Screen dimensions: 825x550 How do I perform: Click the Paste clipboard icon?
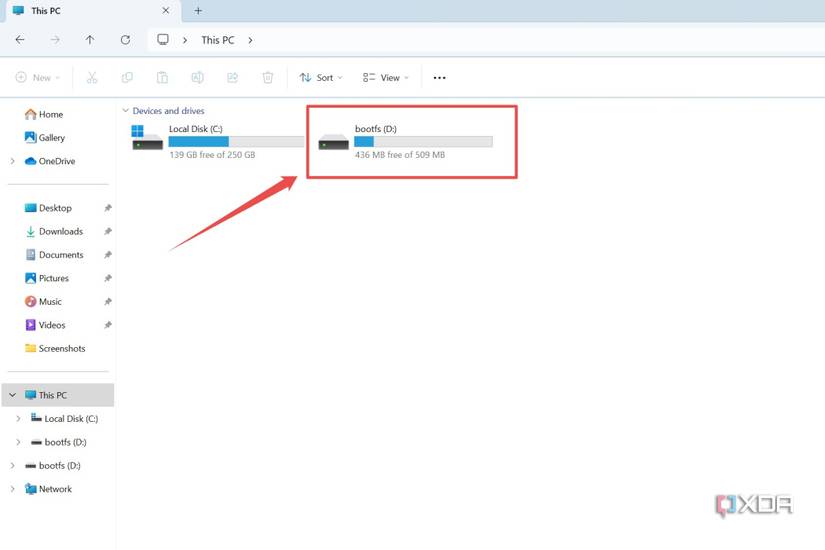click(x=162, y=78)
